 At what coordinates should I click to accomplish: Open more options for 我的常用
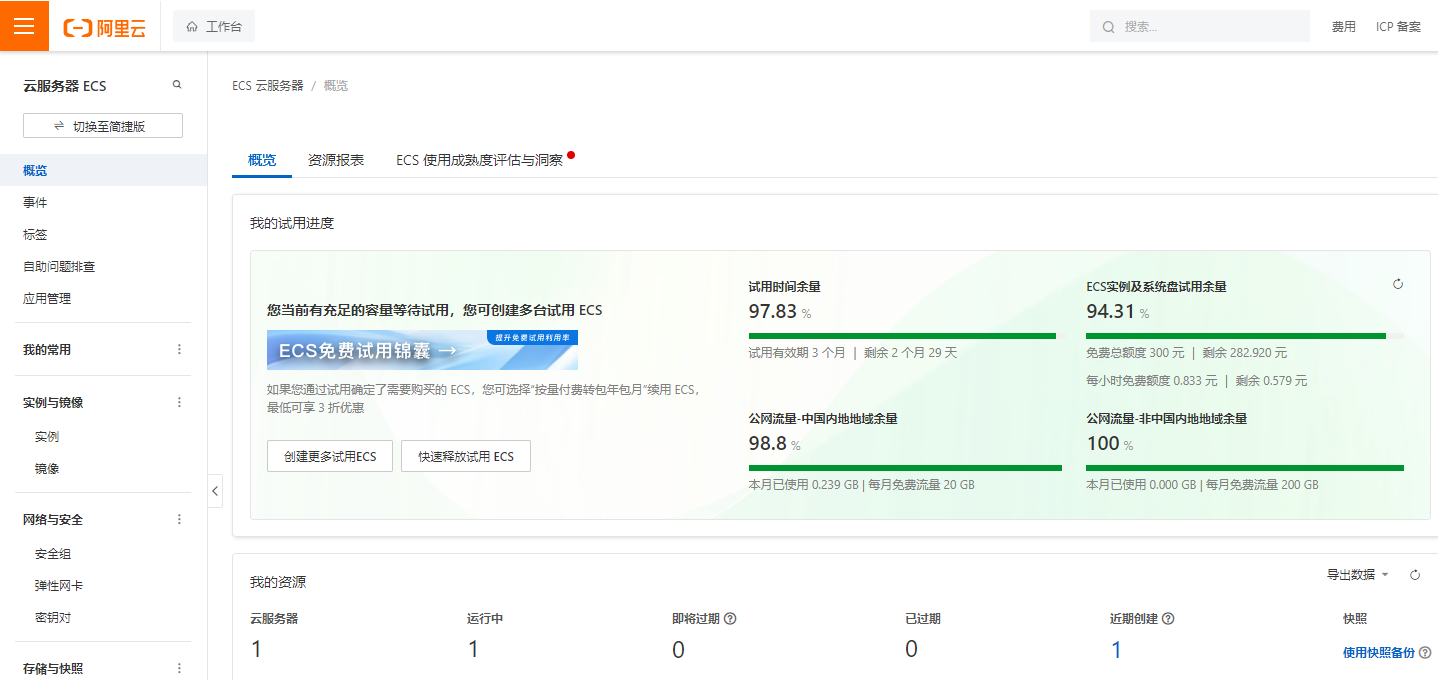pyautogui.click(x=180, y=350)
